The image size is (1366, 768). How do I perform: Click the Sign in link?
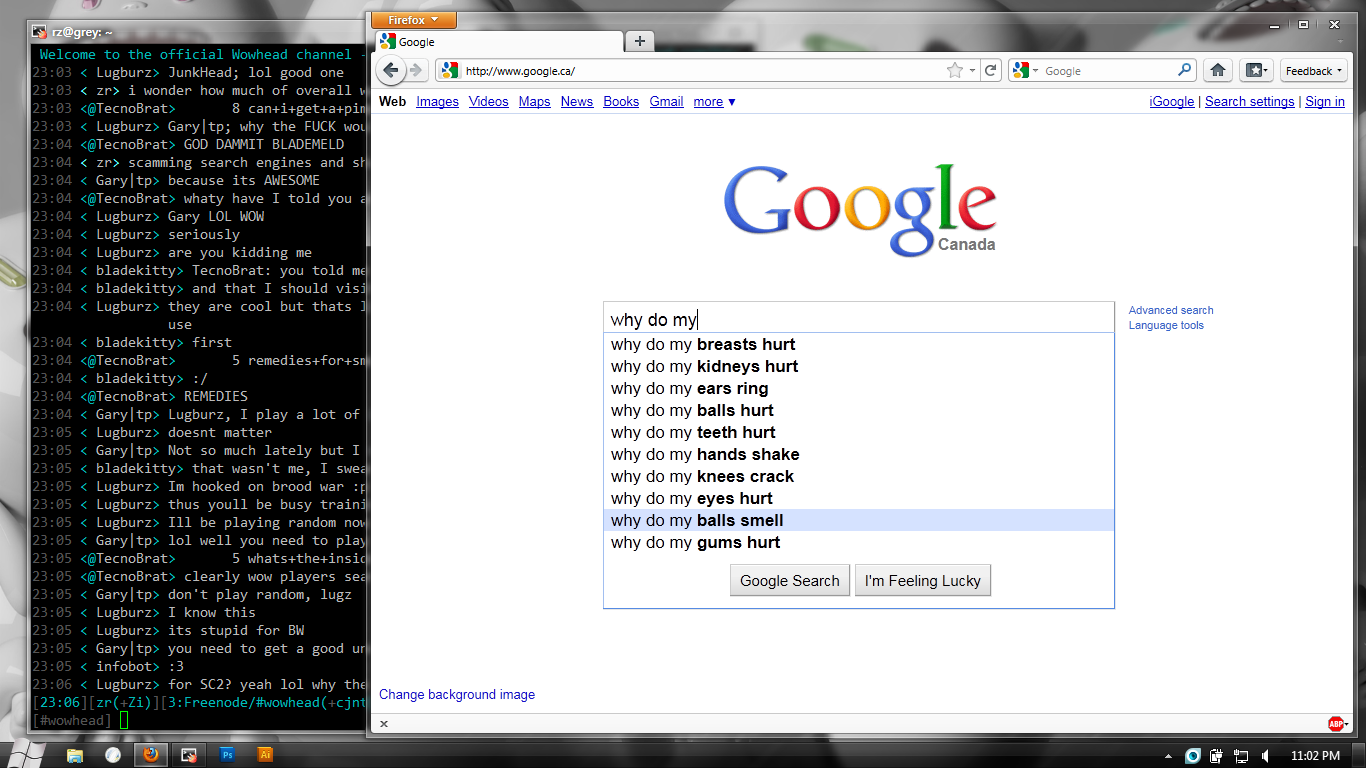[x=1325, y=101]
